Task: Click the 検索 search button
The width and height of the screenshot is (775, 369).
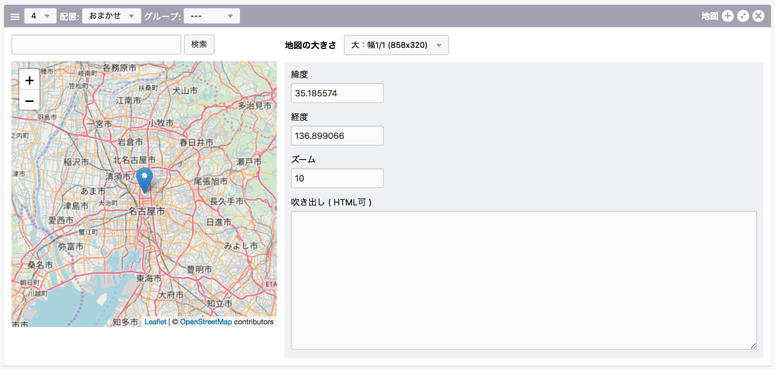Action: pyautogui.click(x=199, y=44)
